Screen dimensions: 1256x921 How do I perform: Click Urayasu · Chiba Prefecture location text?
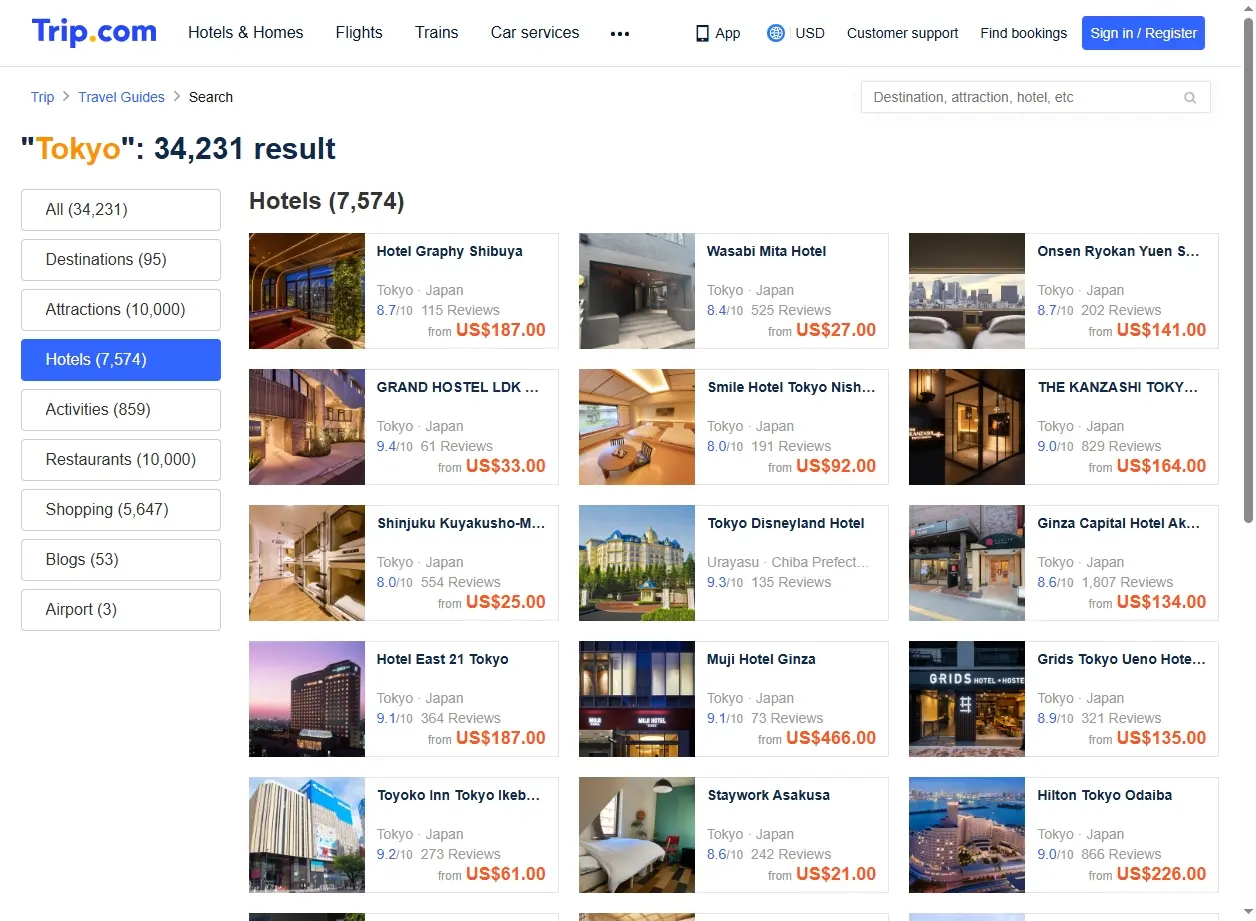(788, 562)
